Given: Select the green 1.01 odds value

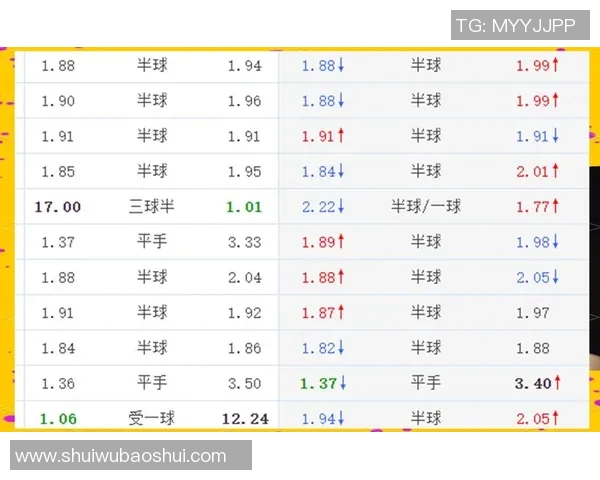Looking at the screenshot, I should [x=244, y=207].
